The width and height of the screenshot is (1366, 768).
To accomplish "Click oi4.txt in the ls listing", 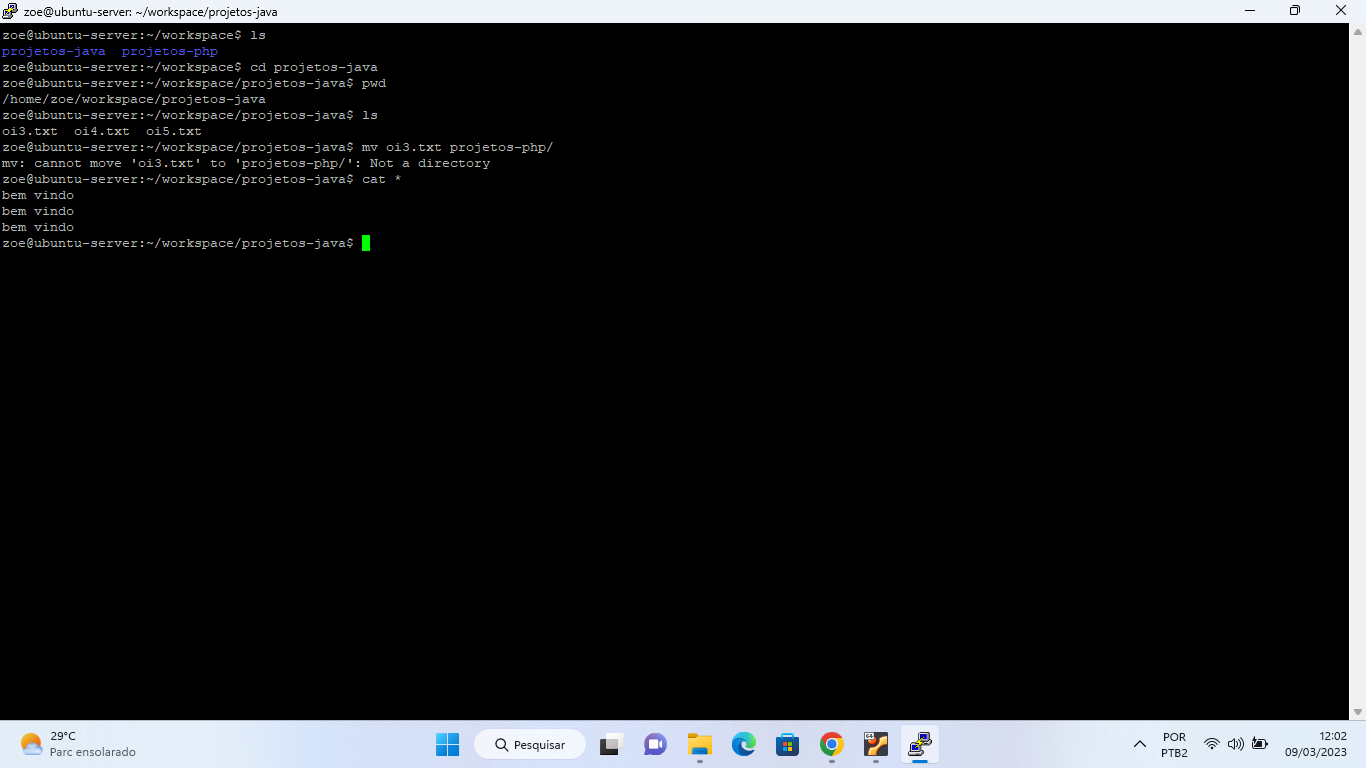I will pos(102,131).
